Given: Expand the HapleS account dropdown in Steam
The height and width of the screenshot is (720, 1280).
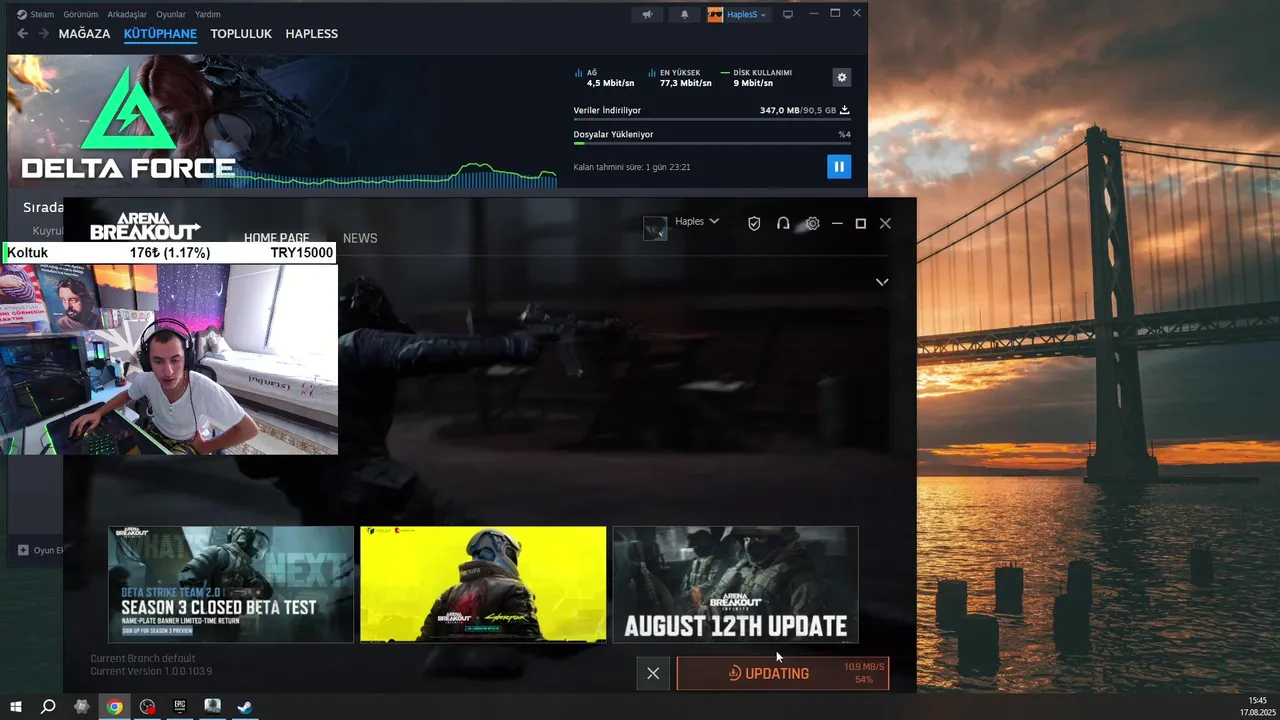Looking at the screenshot, I should pyautogui.click(x=738, y=14).
